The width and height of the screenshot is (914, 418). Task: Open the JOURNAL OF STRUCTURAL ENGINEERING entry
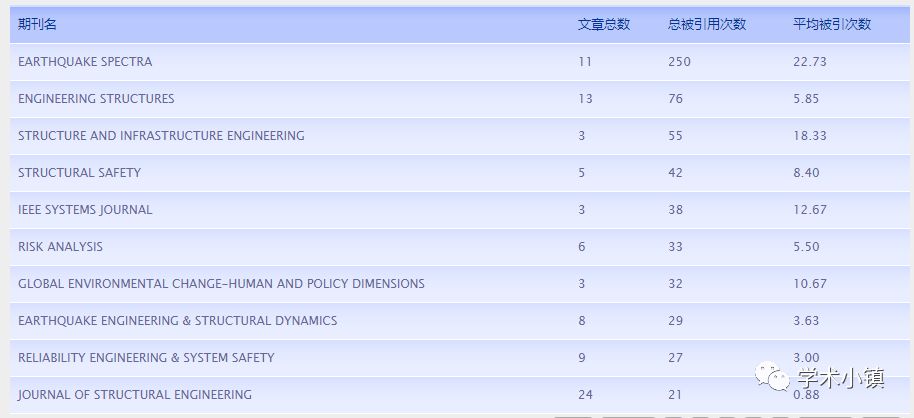[135, 395]
